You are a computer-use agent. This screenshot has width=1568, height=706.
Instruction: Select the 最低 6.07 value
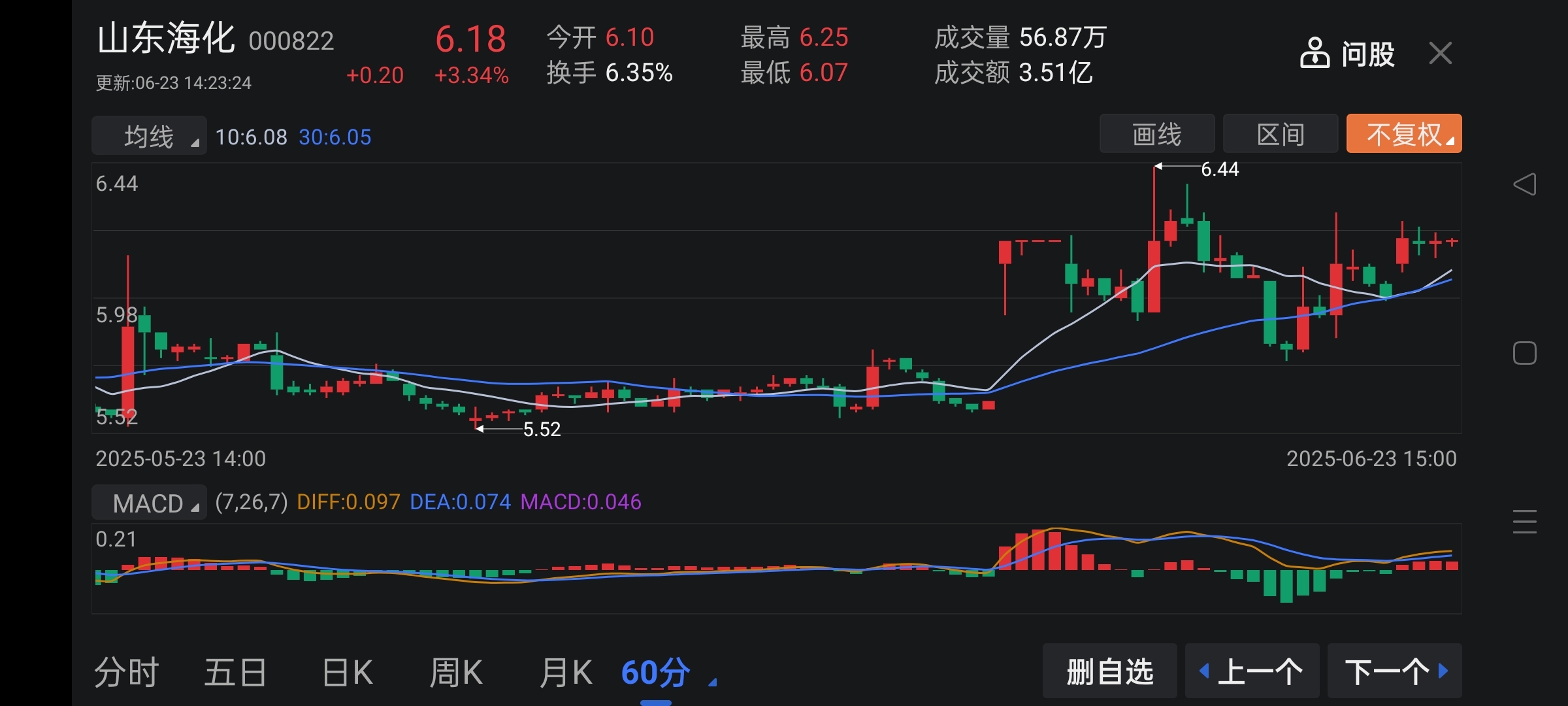coord(794,73)
